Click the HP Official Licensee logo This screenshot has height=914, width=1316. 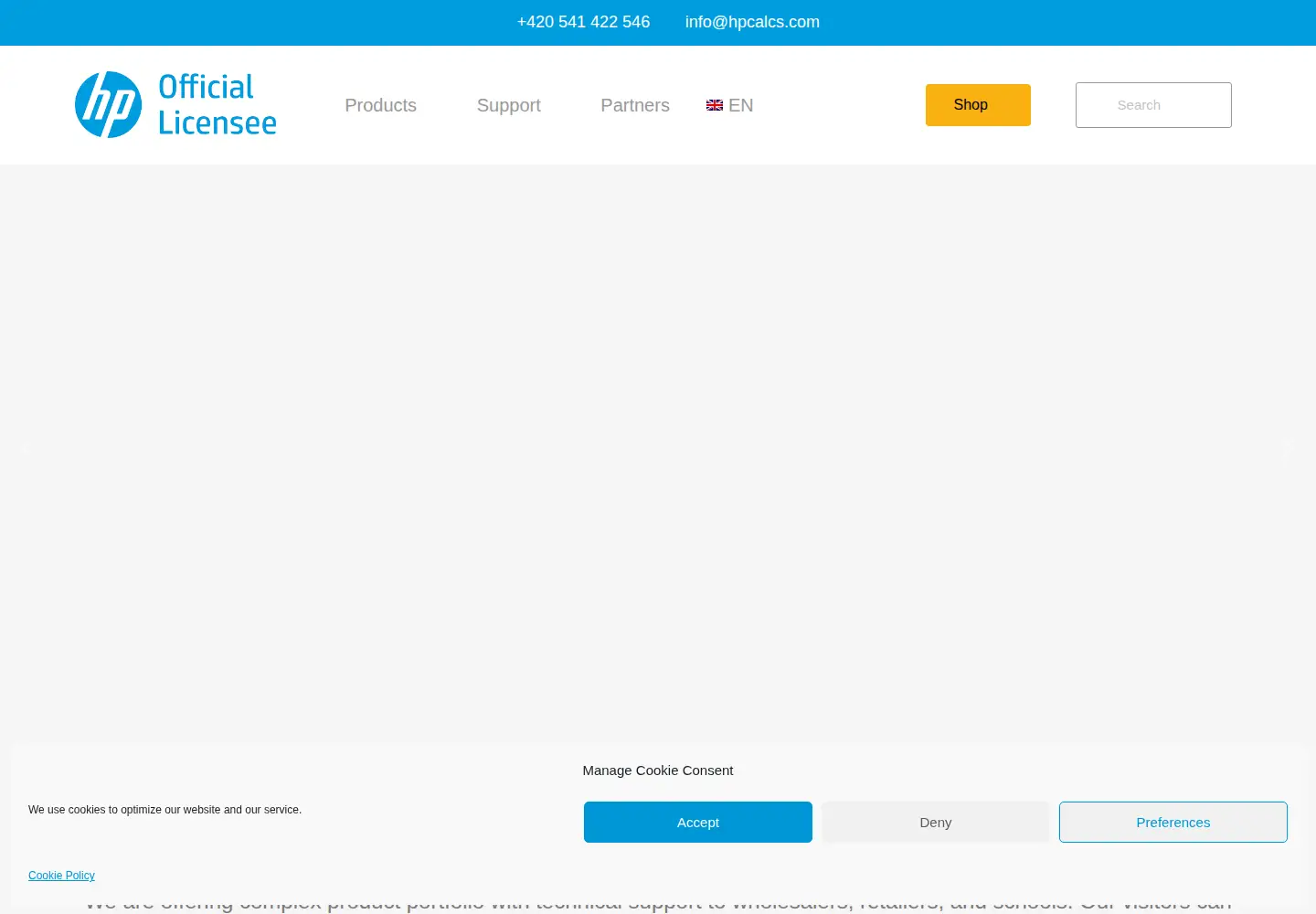[x=175, y=105]
